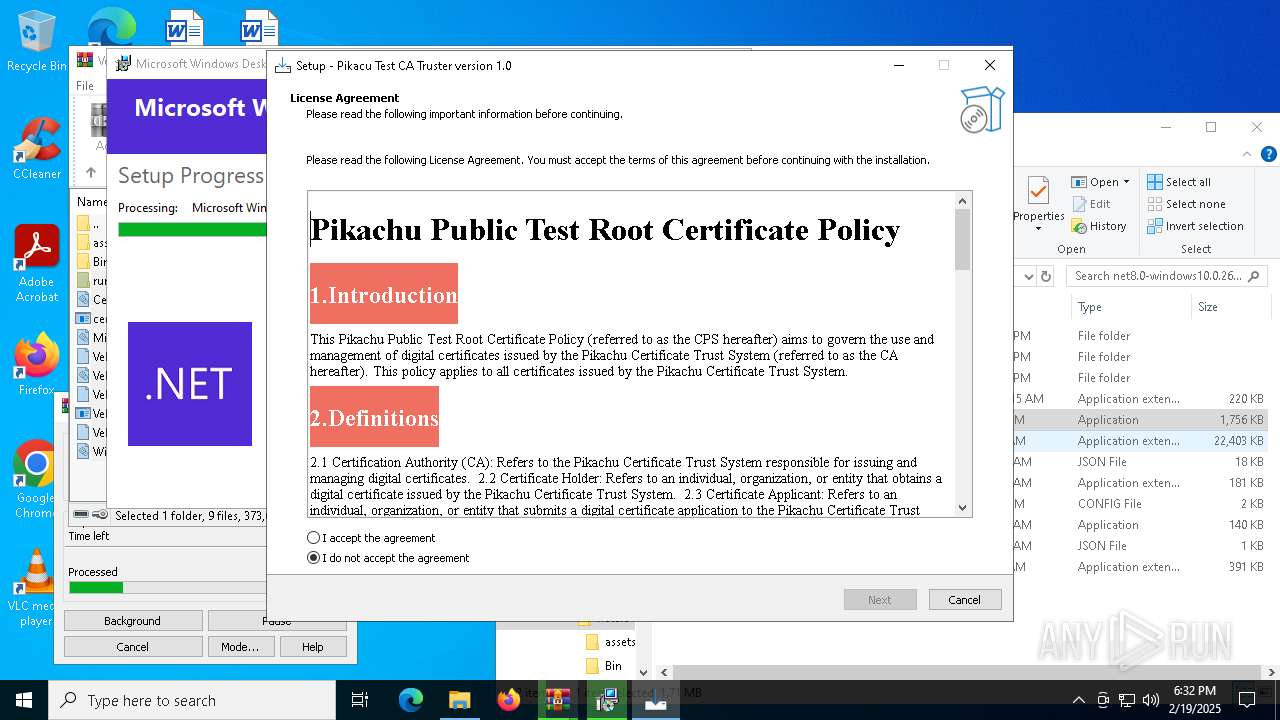
Task: Click the Pikachu Public Test Root Certificate Policy title
Action: [605, 230]
